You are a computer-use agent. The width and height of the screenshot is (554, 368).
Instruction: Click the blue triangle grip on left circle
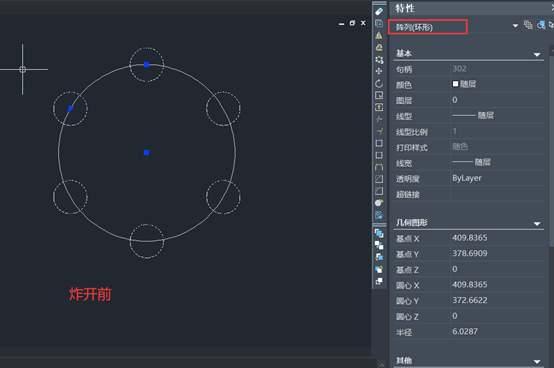[71, 108]
